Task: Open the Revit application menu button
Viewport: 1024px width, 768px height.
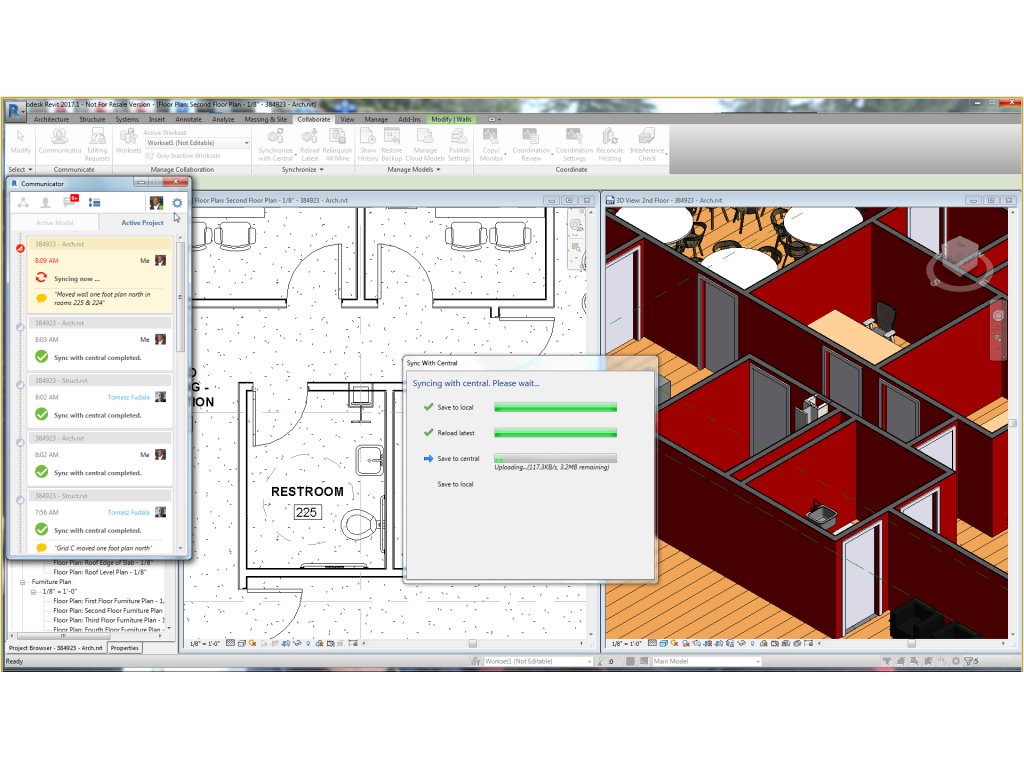Action: tap(14, 110)
